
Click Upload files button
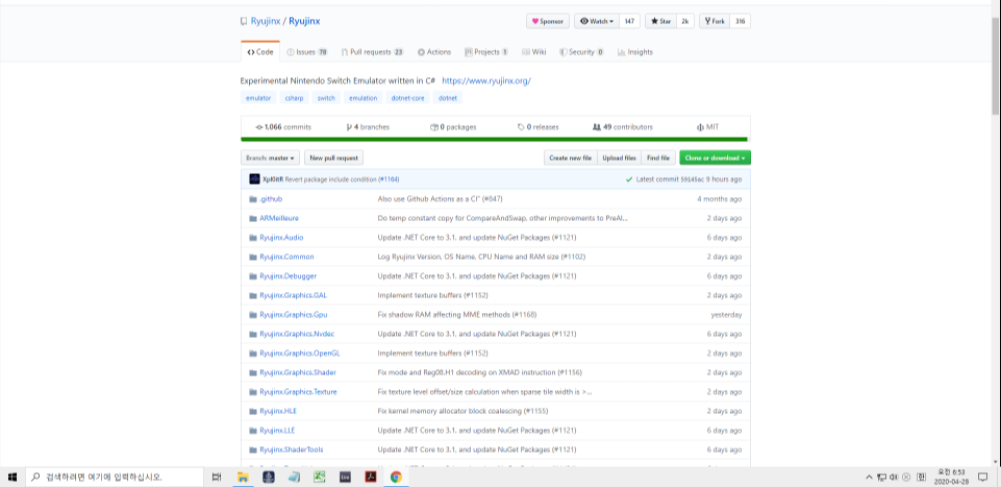(x=619, y=158)
